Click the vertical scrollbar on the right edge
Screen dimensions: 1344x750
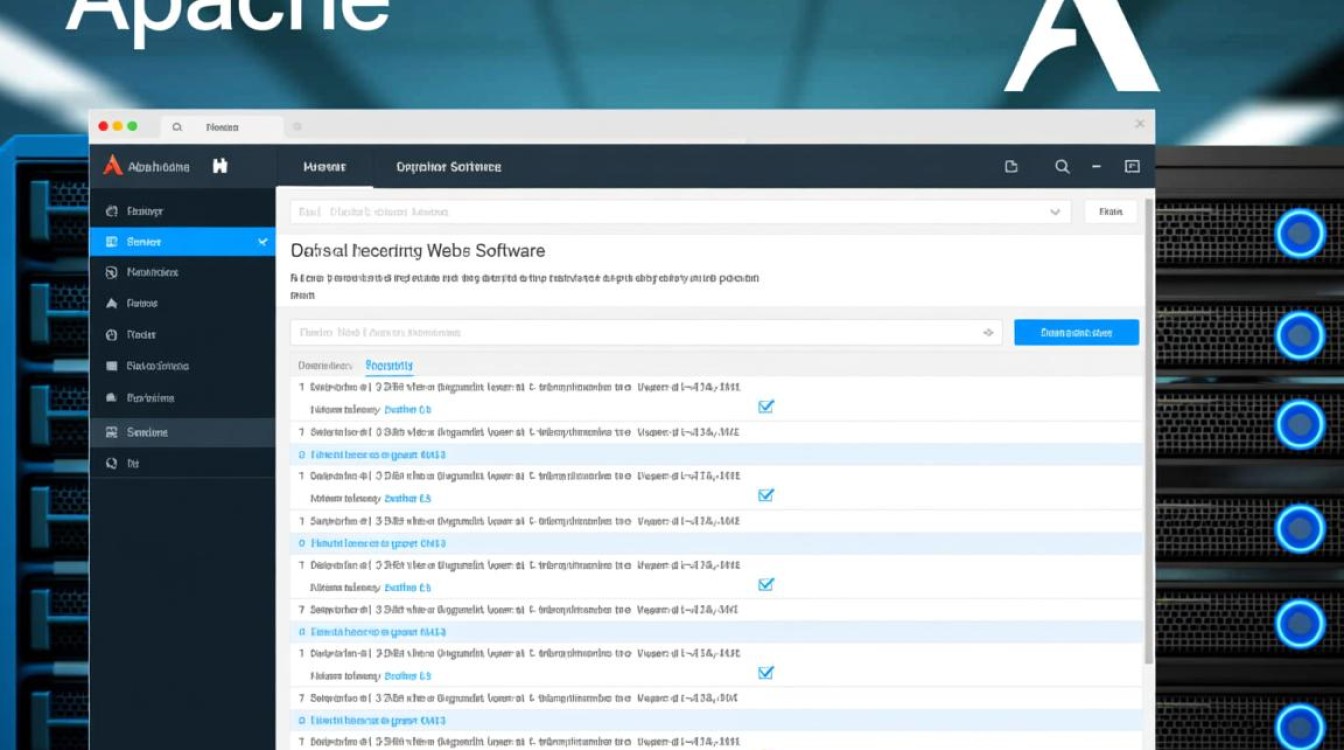[x=1149, y=430]
